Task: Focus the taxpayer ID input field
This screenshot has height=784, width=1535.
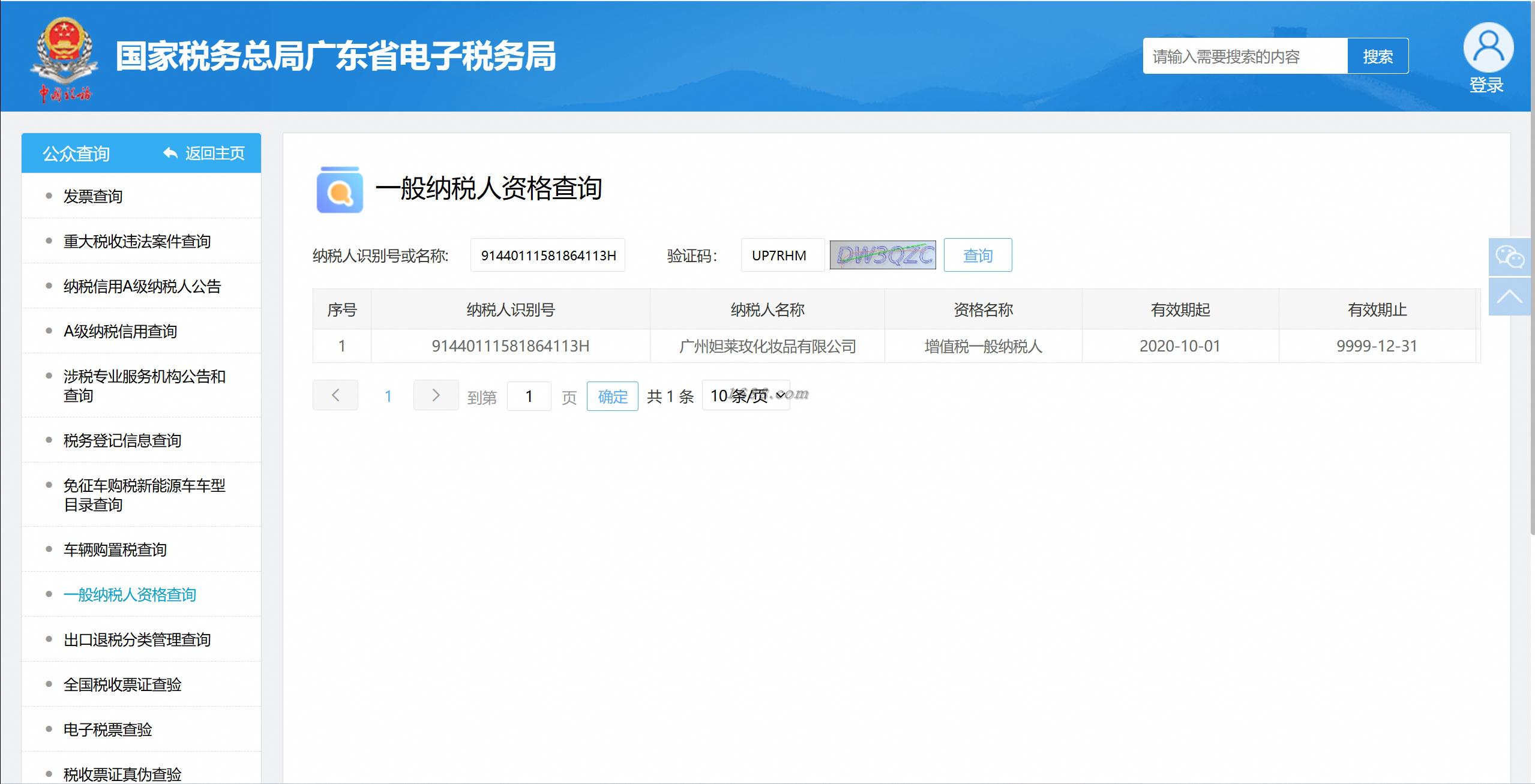Action: point(547,256)
